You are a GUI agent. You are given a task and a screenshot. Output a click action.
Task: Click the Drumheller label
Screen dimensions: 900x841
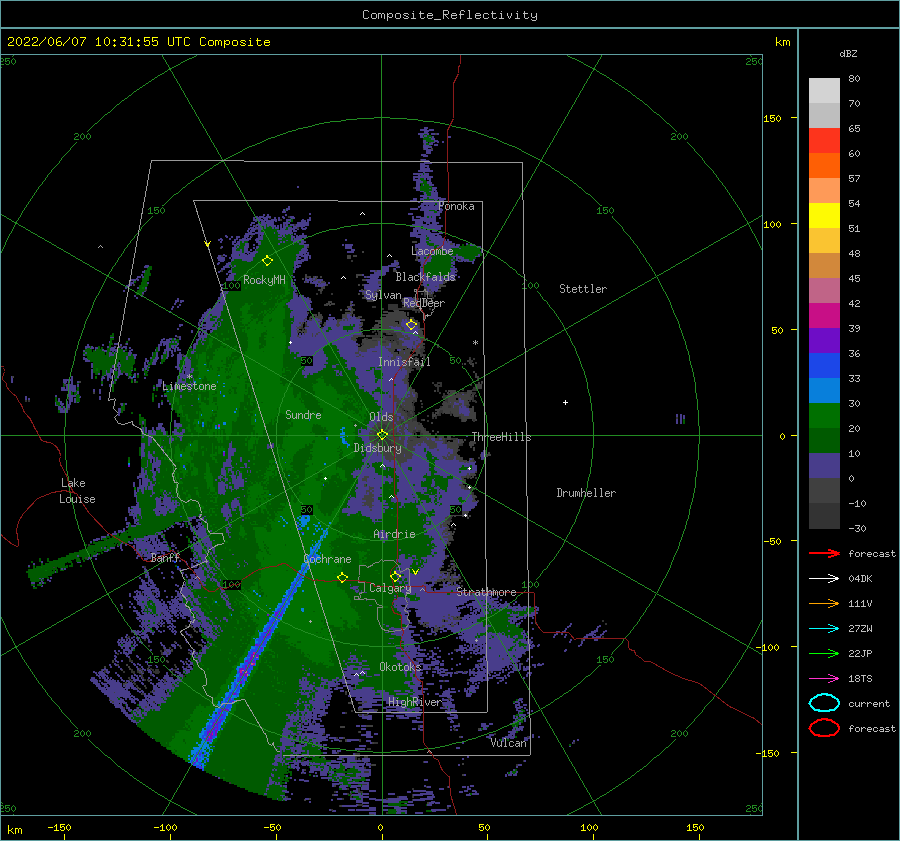(586, 493)
